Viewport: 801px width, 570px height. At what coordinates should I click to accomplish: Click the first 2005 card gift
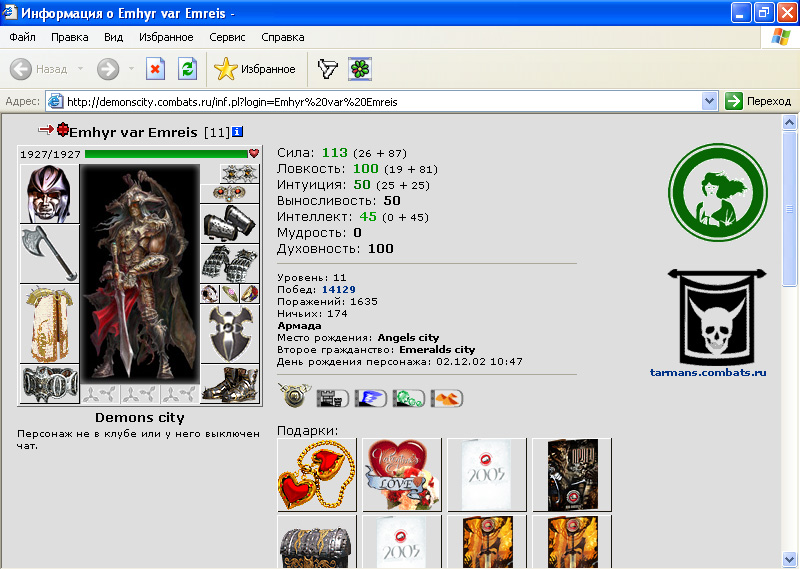click(487, 474)
